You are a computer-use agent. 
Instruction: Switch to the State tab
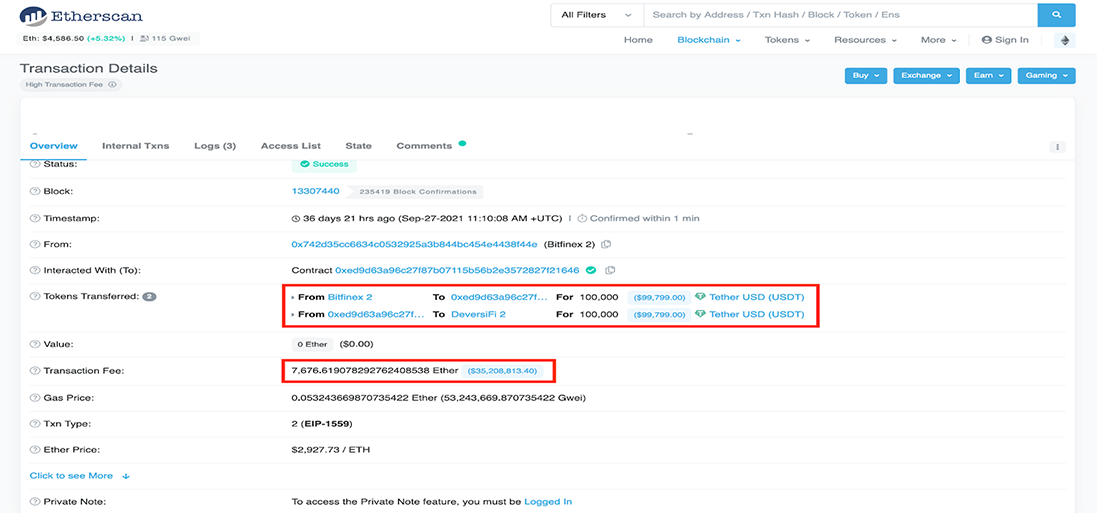point(358,146)
